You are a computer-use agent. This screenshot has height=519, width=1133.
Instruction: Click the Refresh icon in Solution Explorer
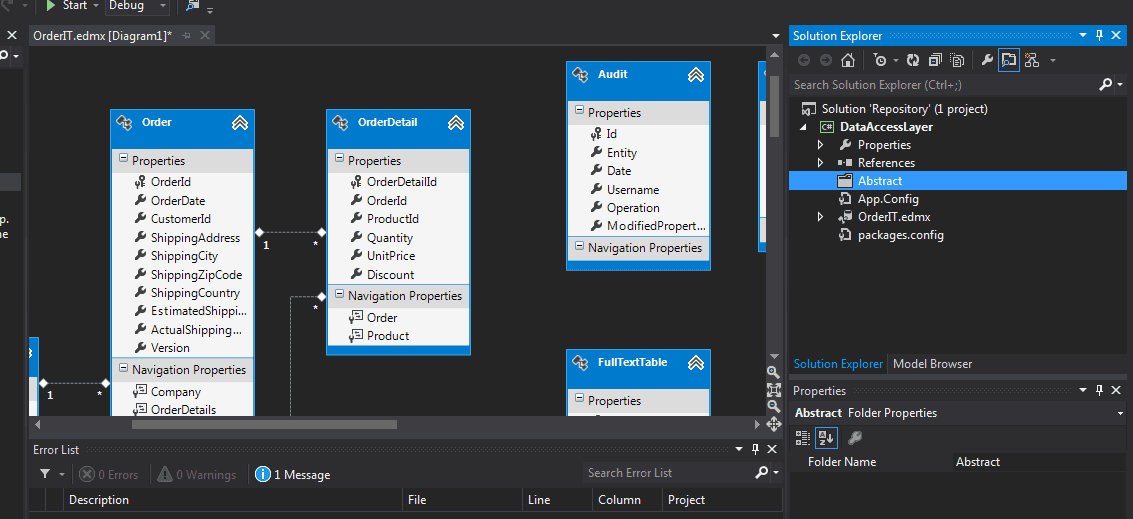click(x=913, y=61)
